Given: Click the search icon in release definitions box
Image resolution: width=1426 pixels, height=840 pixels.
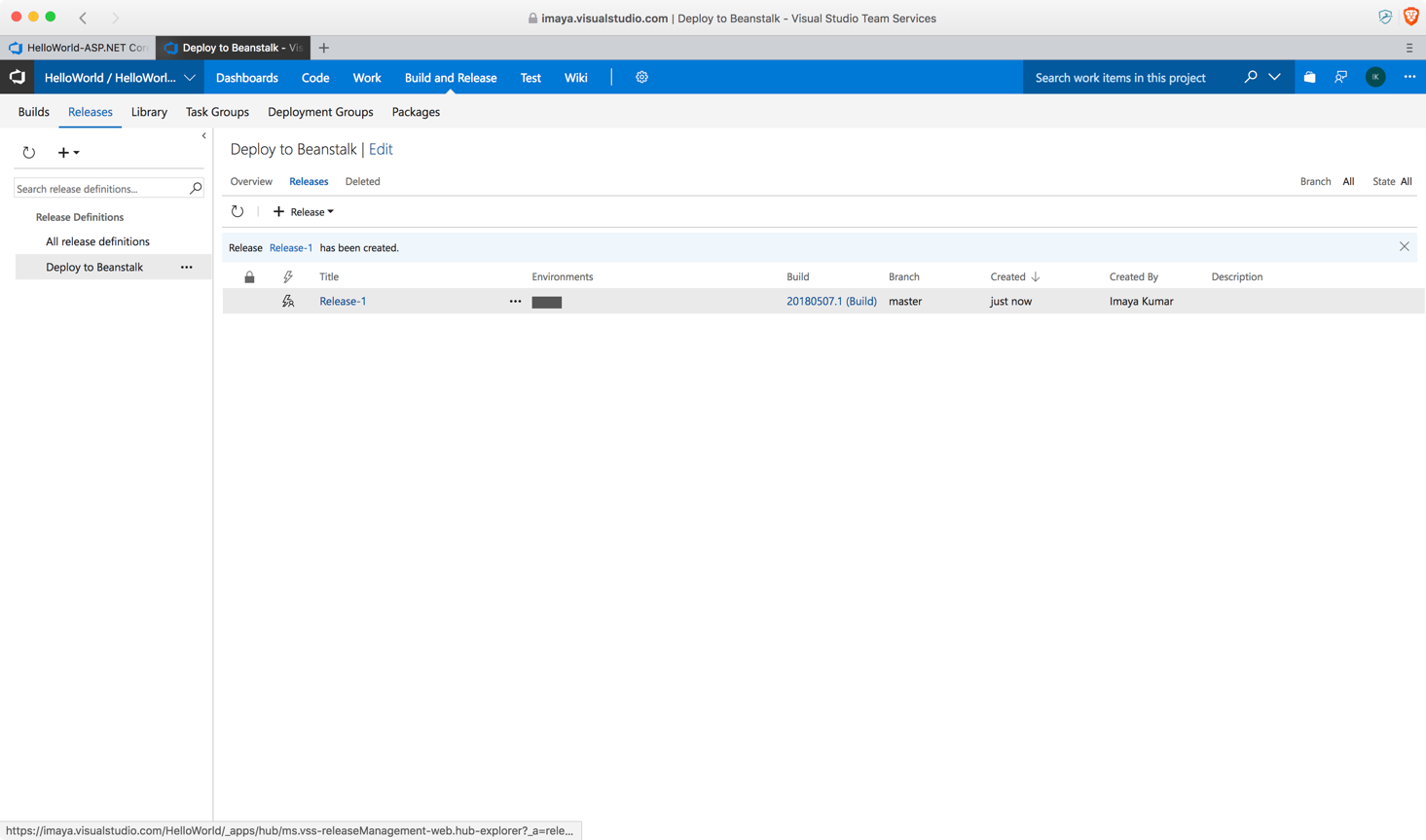Looking at the screenshot, I should tap(196, 188).
